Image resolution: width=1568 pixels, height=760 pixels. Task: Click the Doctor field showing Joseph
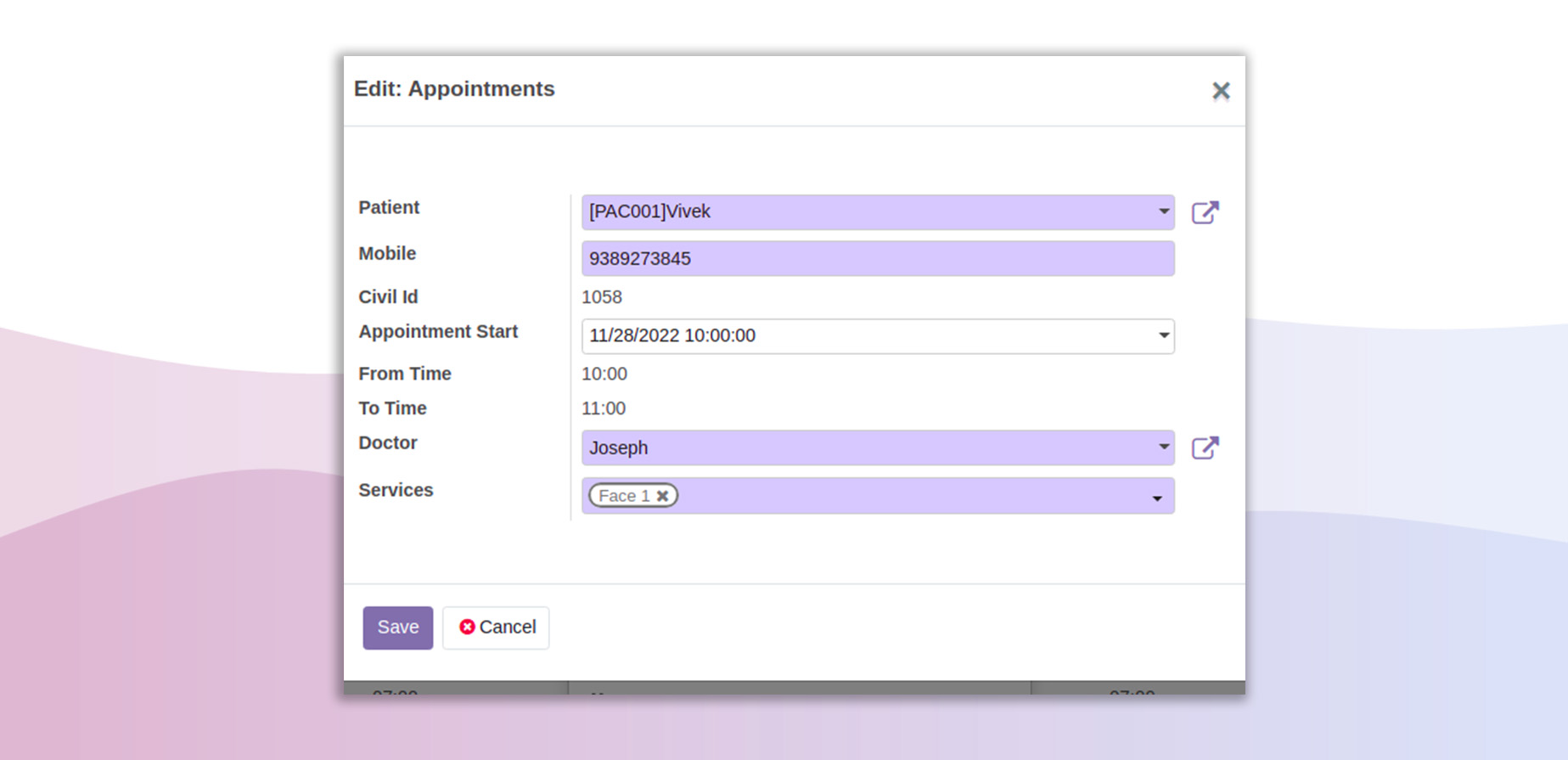click(x=878, y=448)
